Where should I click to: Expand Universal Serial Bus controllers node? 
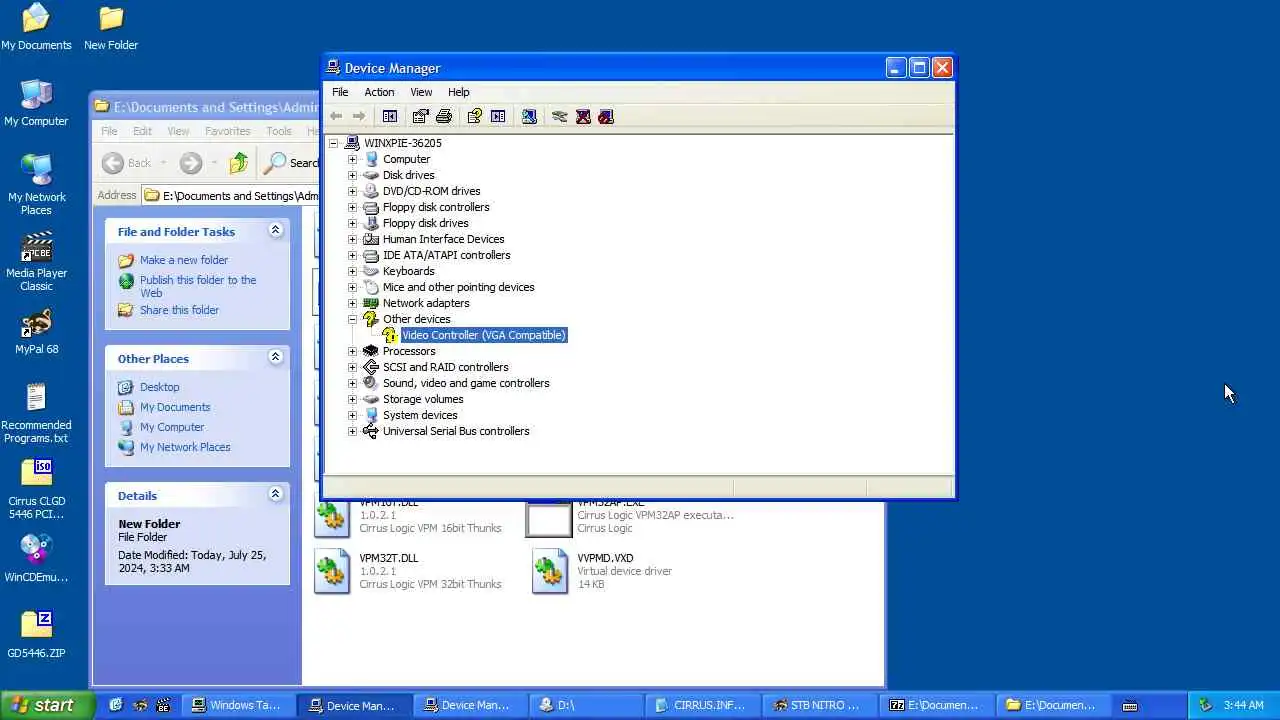pos(352,431)
